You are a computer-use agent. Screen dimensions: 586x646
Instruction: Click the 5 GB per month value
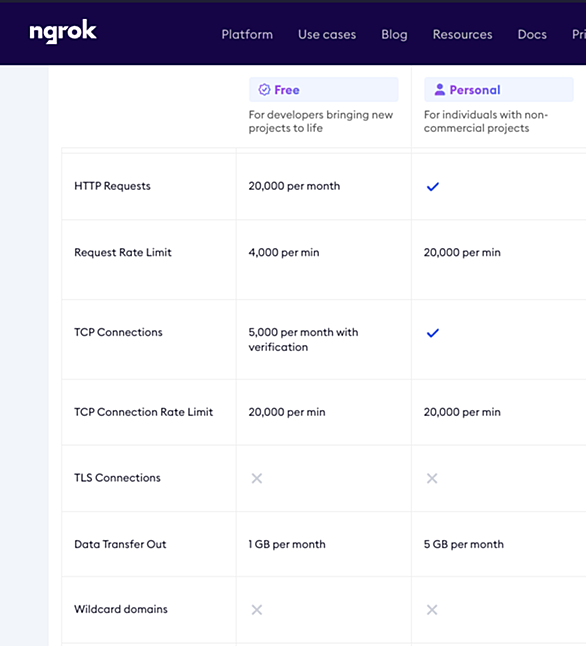(x=464, y=544)
